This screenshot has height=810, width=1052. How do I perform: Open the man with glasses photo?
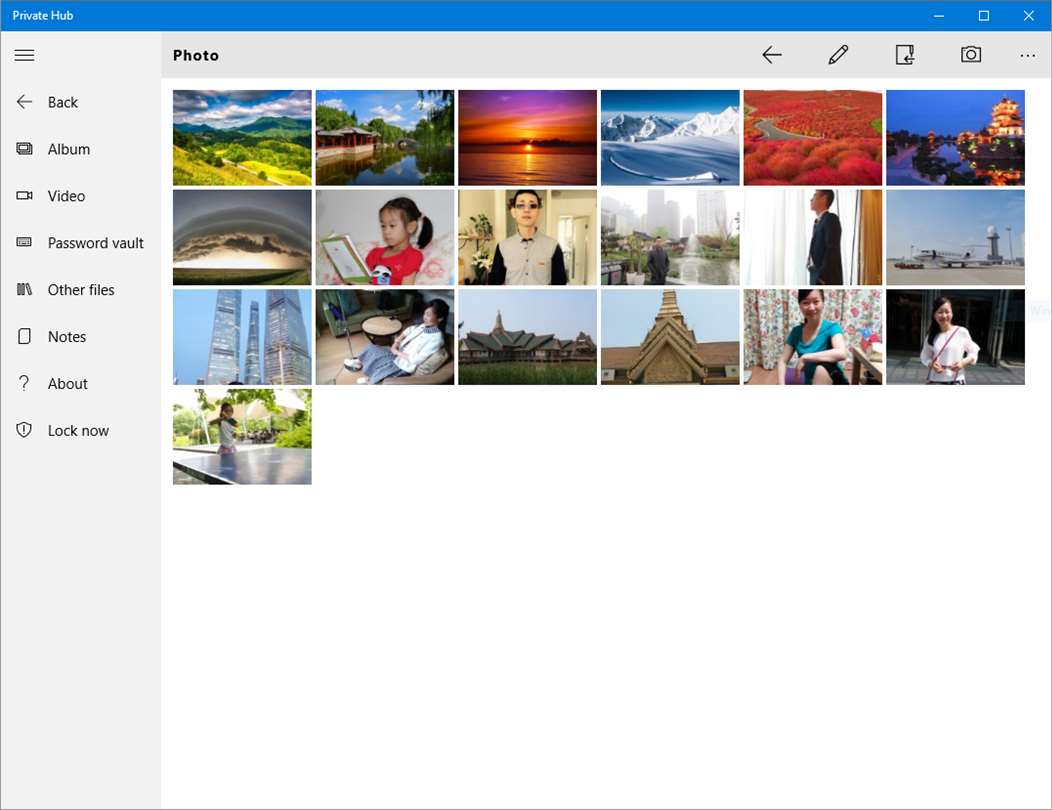click(527, 237)
